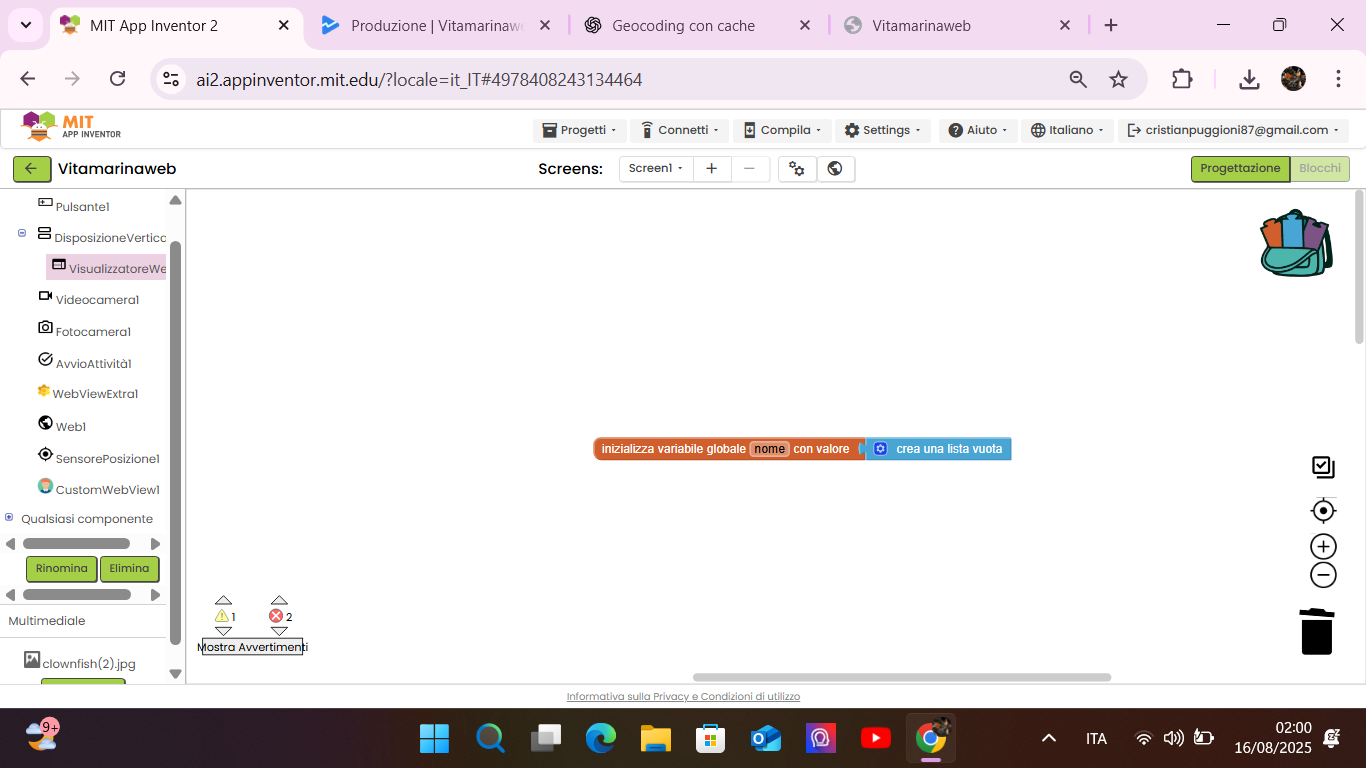Click the yellow warning triangle indicator
The width and height of the screenshot is (1366, 768).
tap(222, 616)
